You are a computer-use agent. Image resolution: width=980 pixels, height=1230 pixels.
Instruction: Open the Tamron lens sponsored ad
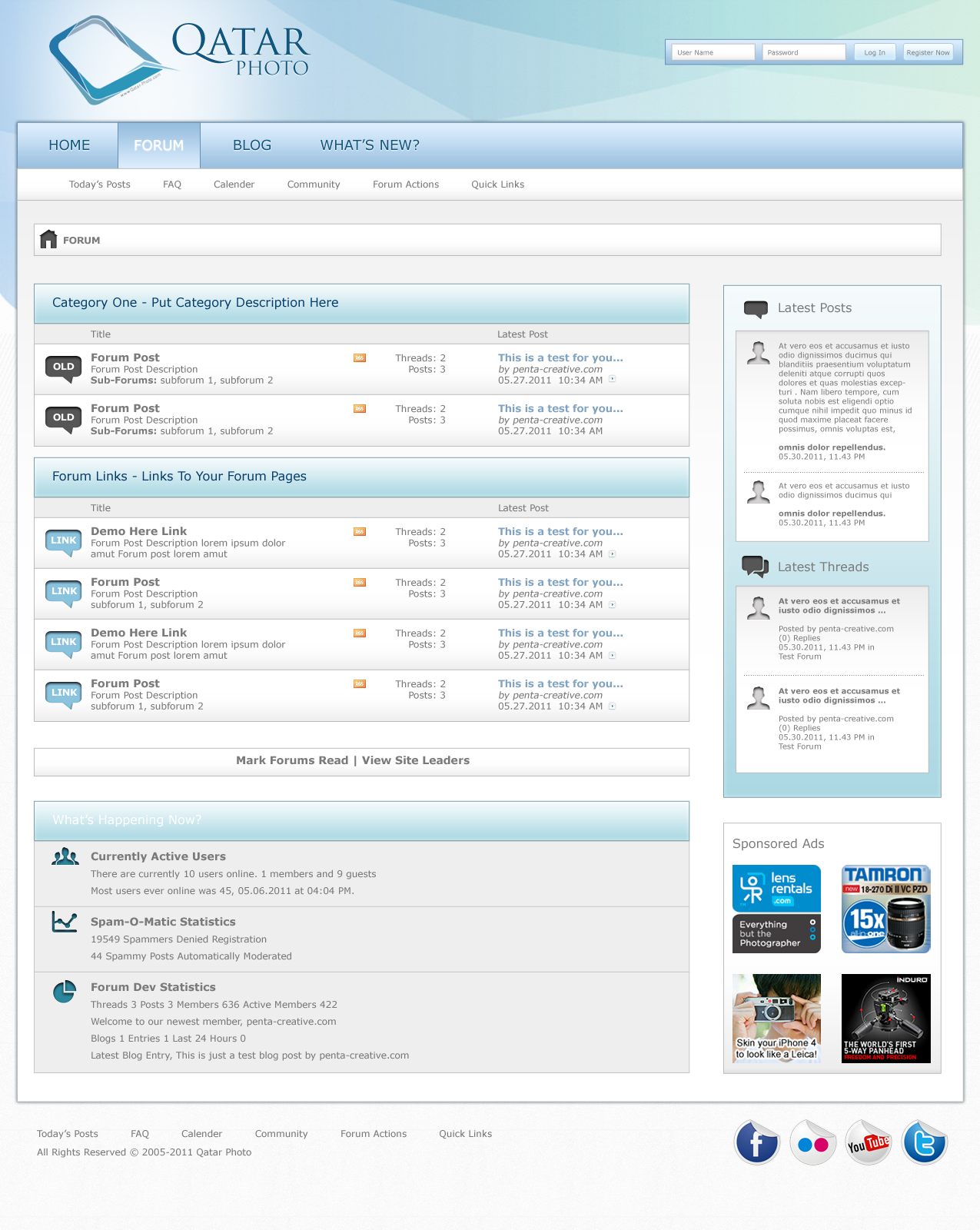click(x=885, y=909)
